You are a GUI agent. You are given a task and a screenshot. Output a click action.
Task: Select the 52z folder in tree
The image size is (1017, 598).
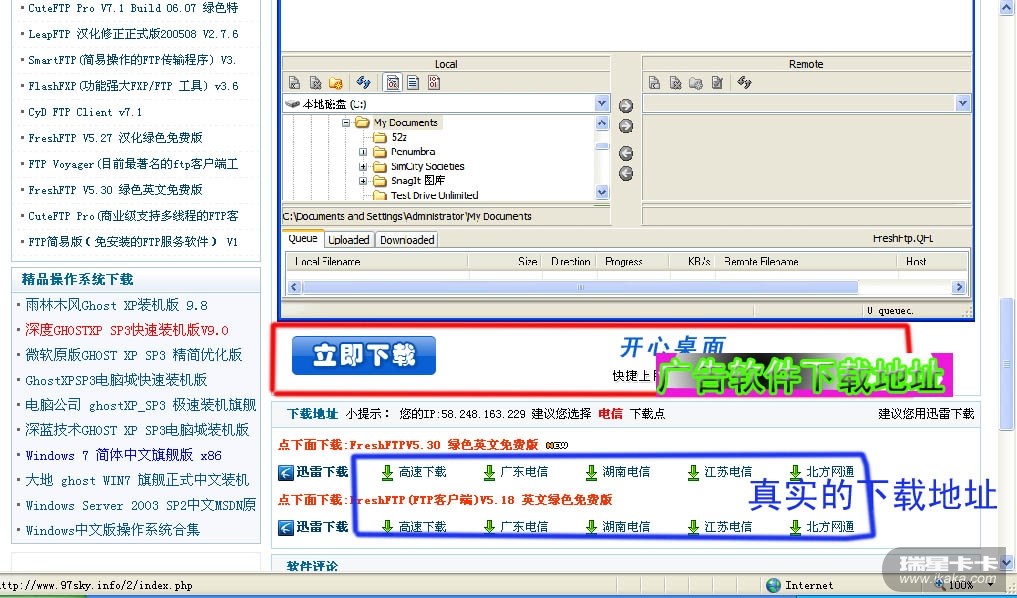click(399, 138)
